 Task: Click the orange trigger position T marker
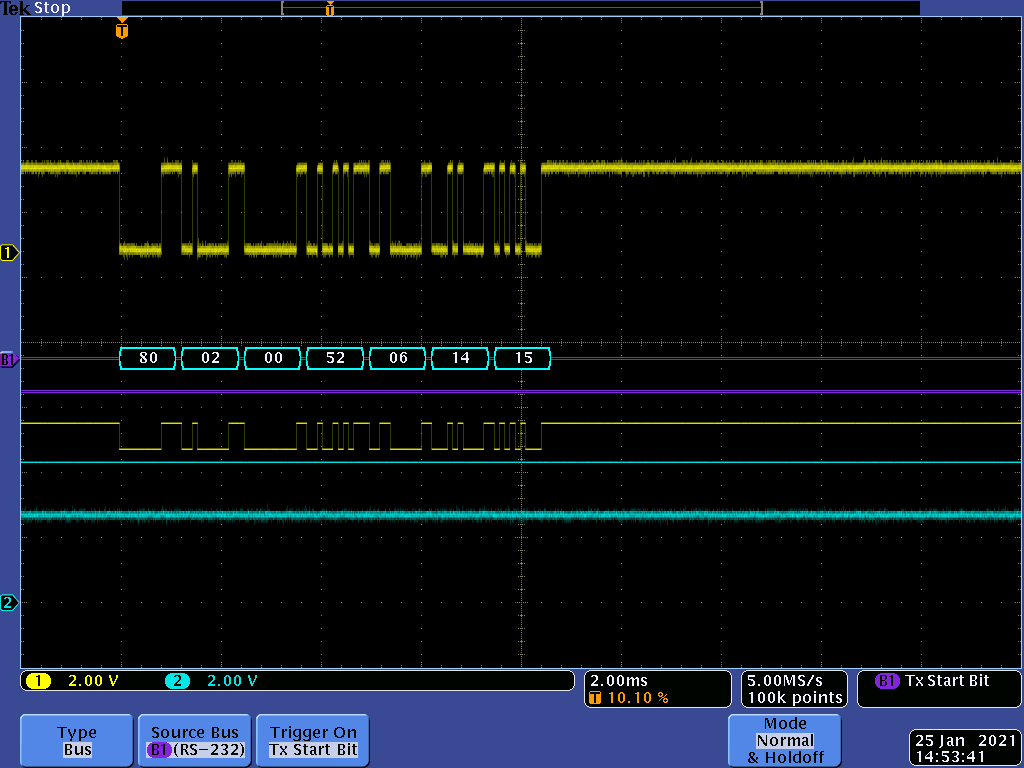point(121,29)
